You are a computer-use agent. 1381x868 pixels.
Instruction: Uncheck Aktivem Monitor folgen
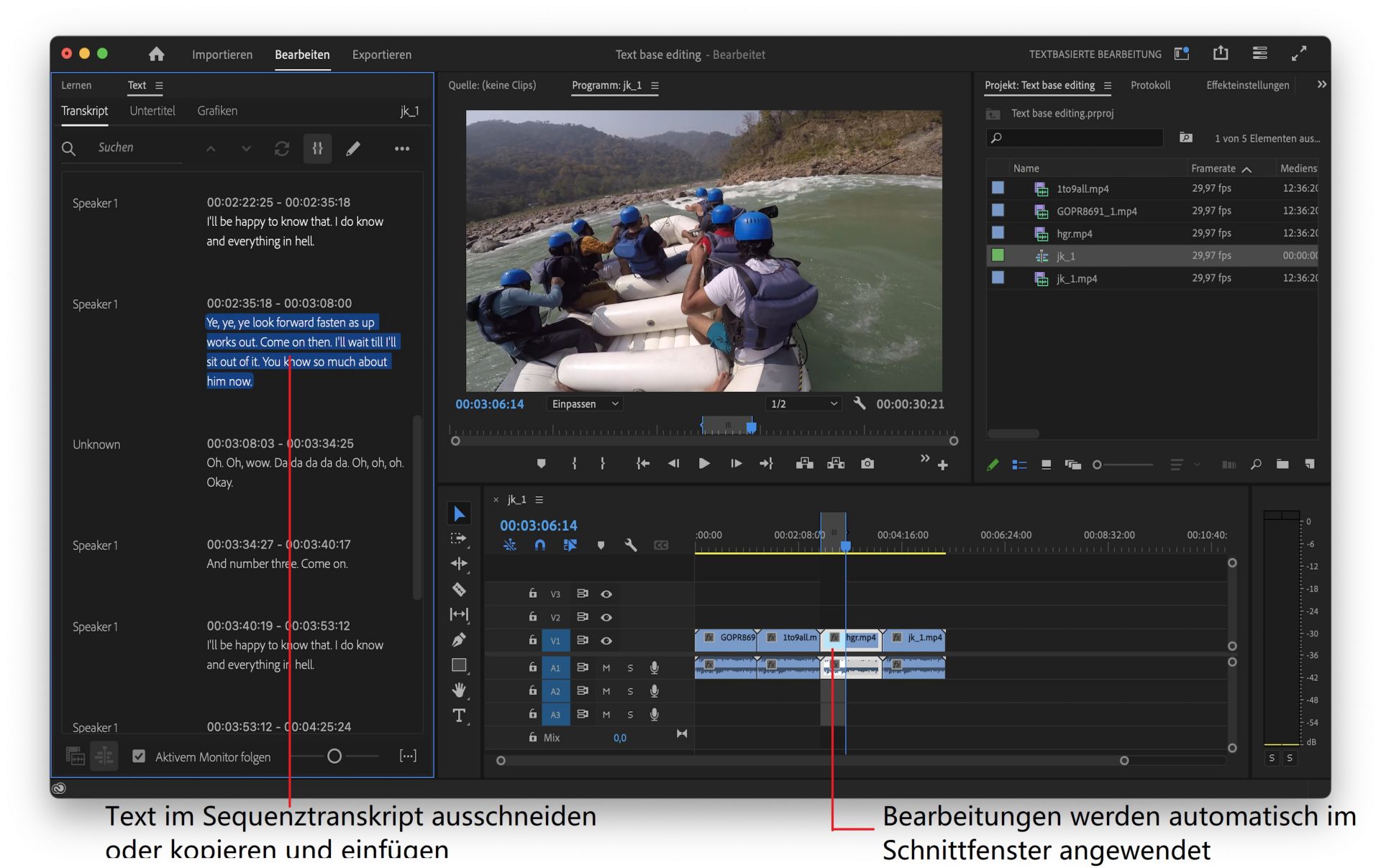tap(138, 757)
